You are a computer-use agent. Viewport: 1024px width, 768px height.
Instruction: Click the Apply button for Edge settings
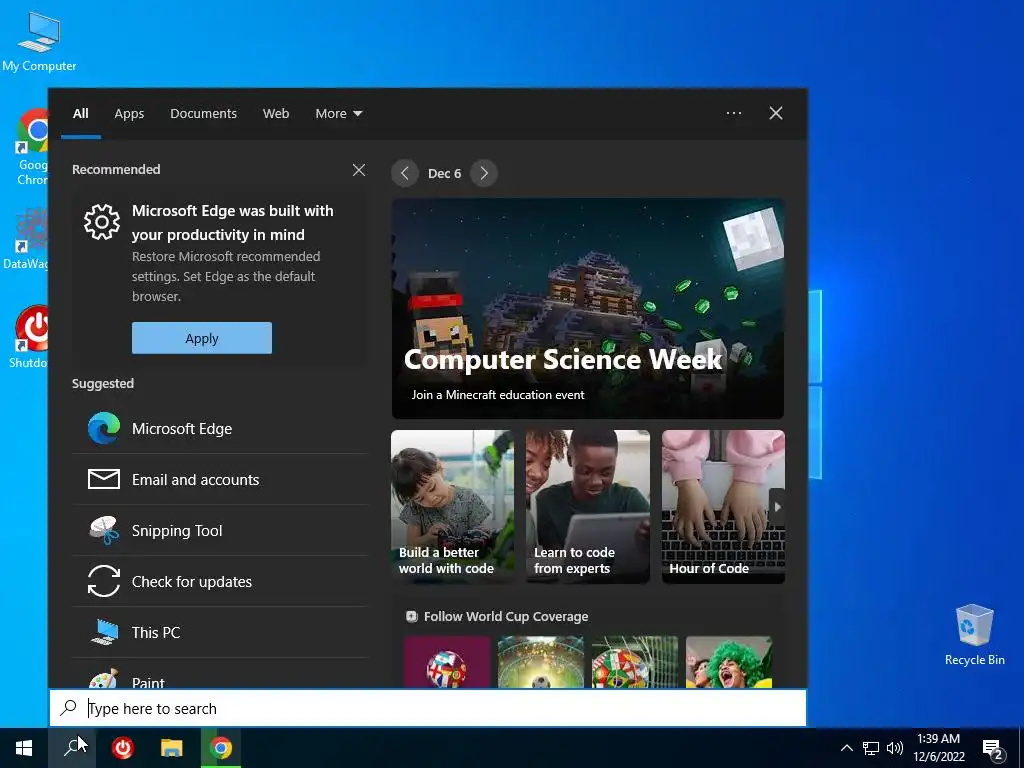[x=202, y=338]
